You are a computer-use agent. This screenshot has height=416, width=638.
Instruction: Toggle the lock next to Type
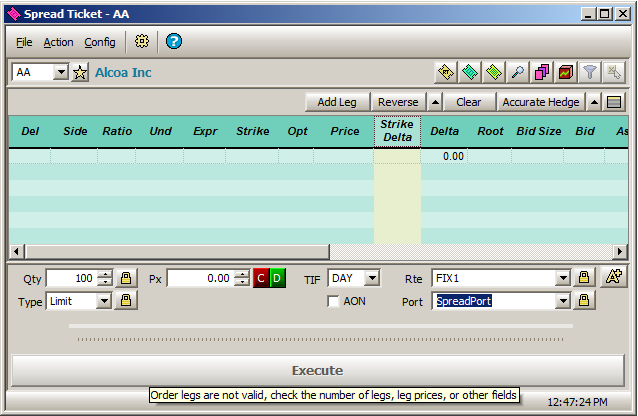click(126, 301)
